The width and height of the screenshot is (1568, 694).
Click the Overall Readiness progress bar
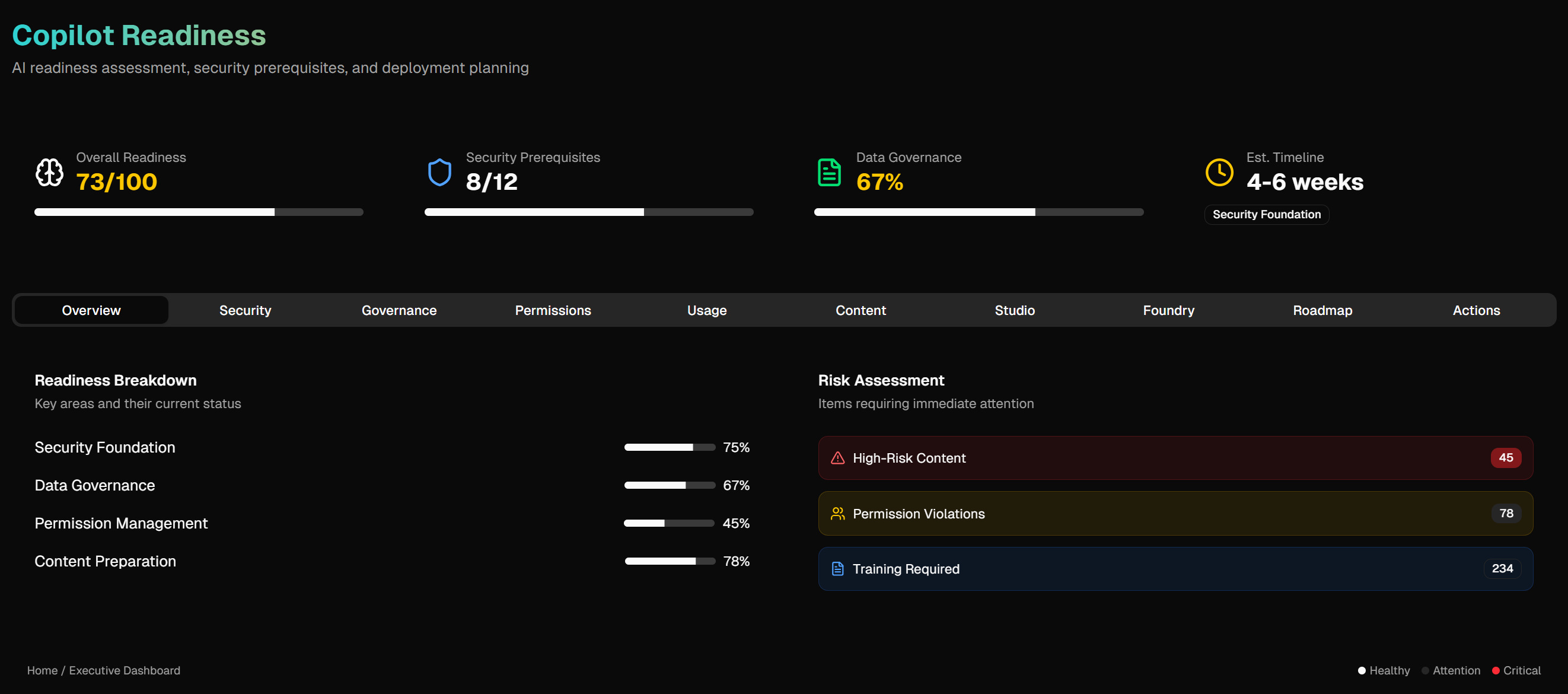(x=199, y=212)
